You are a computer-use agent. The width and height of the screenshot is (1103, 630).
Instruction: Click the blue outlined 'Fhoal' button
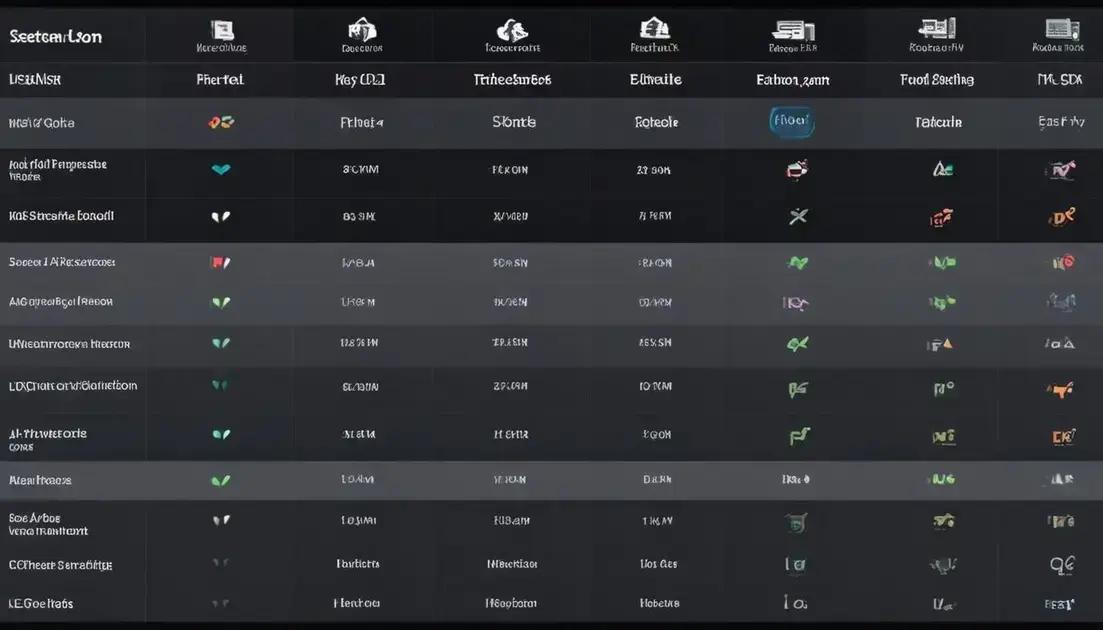tap(792, 122)
